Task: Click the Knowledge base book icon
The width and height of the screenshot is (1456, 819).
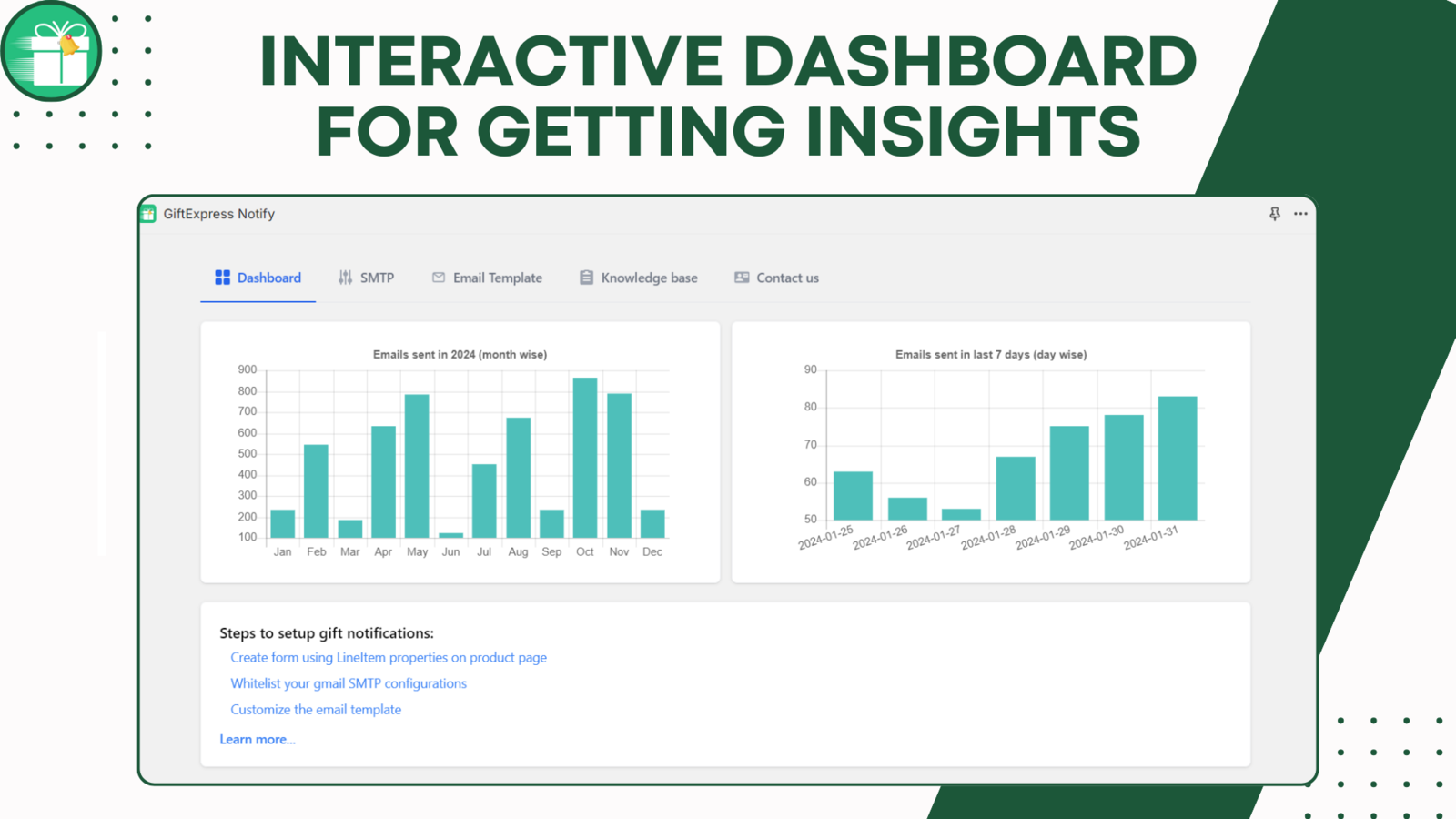Action: pyautogui.click(x=585, y=278)
